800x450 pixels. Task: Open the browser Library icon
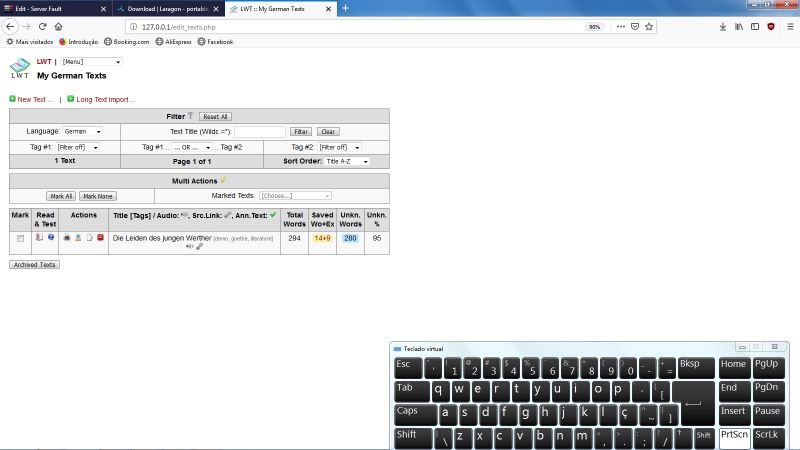click(739, 27)
